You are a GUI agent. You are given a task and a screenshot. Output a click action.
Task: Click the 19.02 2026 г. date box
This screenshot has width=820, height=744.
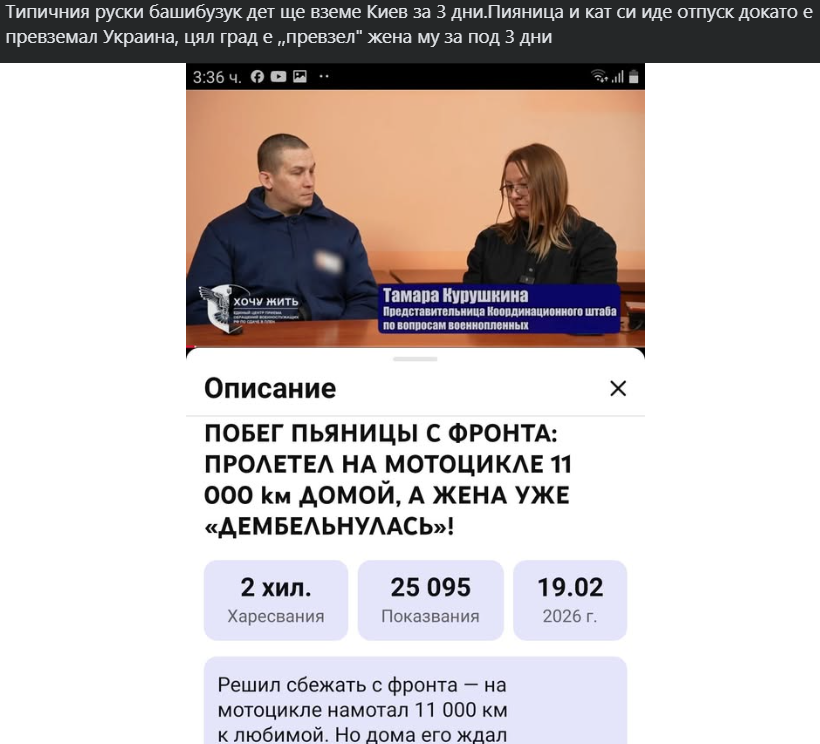coord(570,600)
